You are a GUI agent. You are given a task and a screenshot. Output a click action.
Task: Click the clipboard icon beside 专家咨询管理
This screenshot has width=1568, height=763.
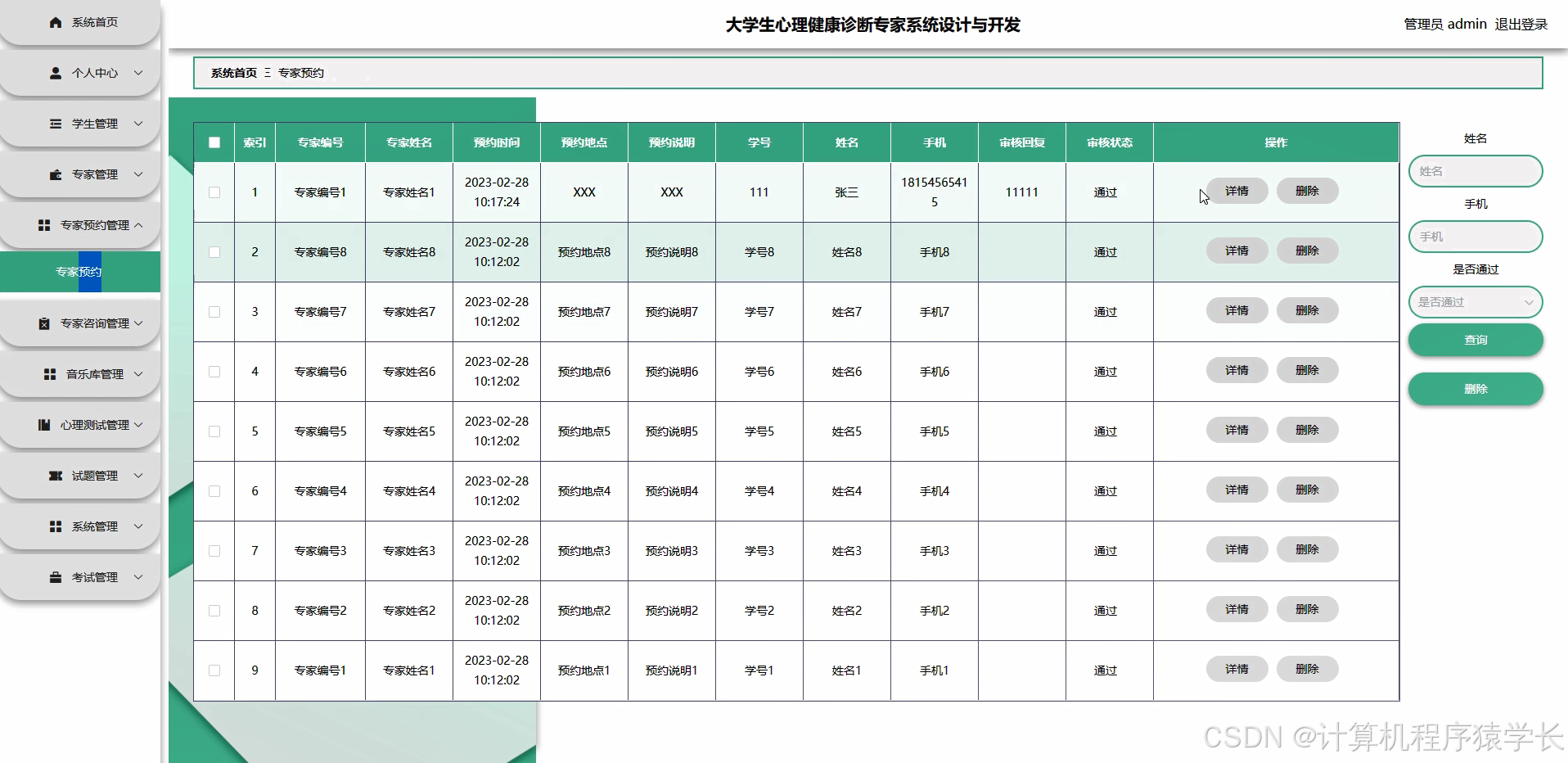[44, 323]
